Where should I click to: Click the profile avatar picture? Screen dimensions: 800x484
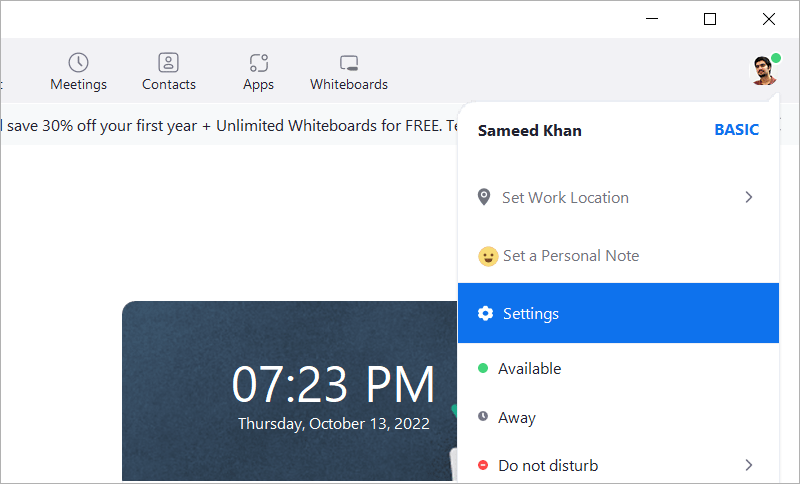(x=764, y=70)
